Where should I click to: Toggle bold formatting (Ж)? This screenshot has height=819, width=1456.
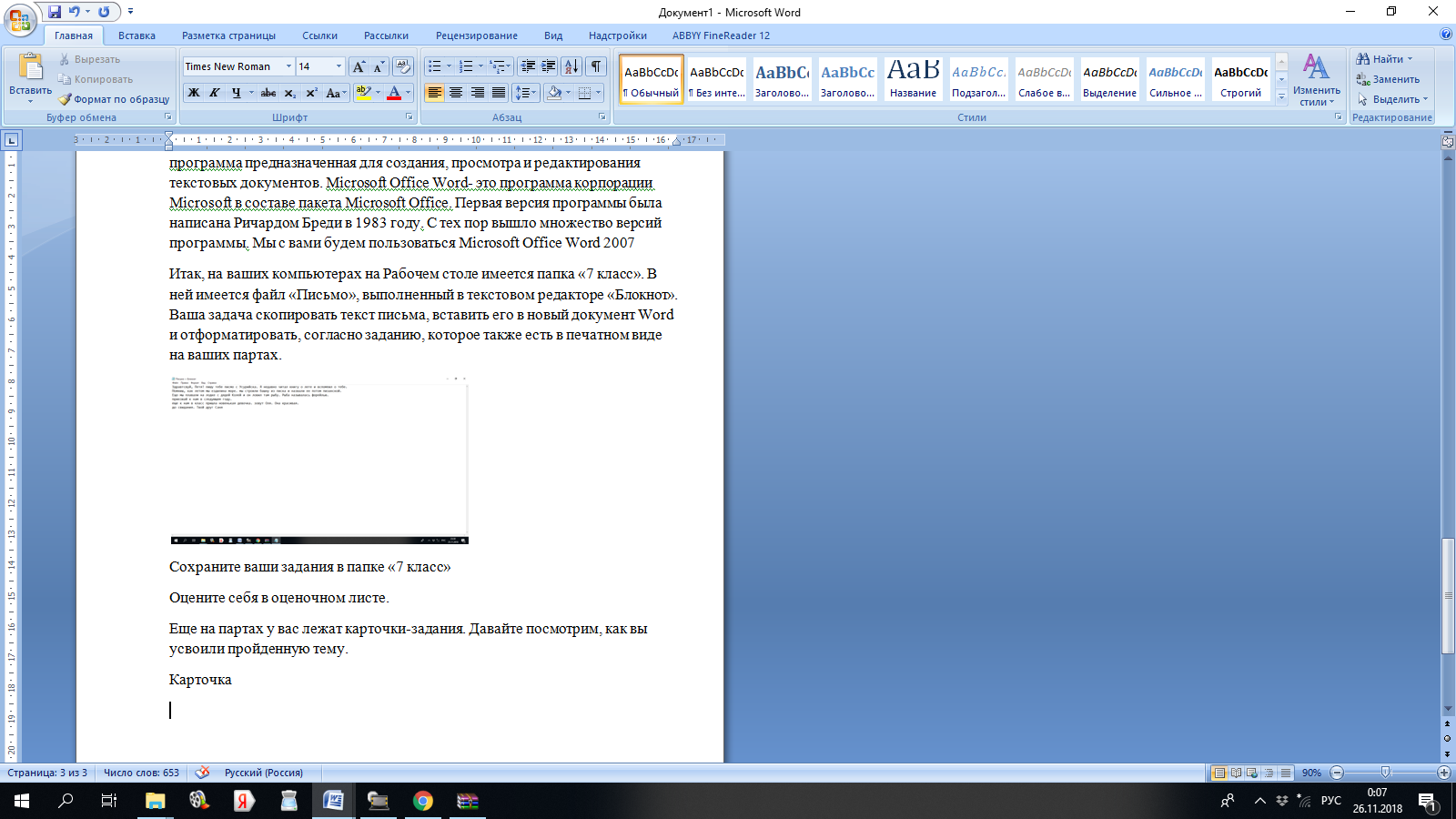pos(193,93)
